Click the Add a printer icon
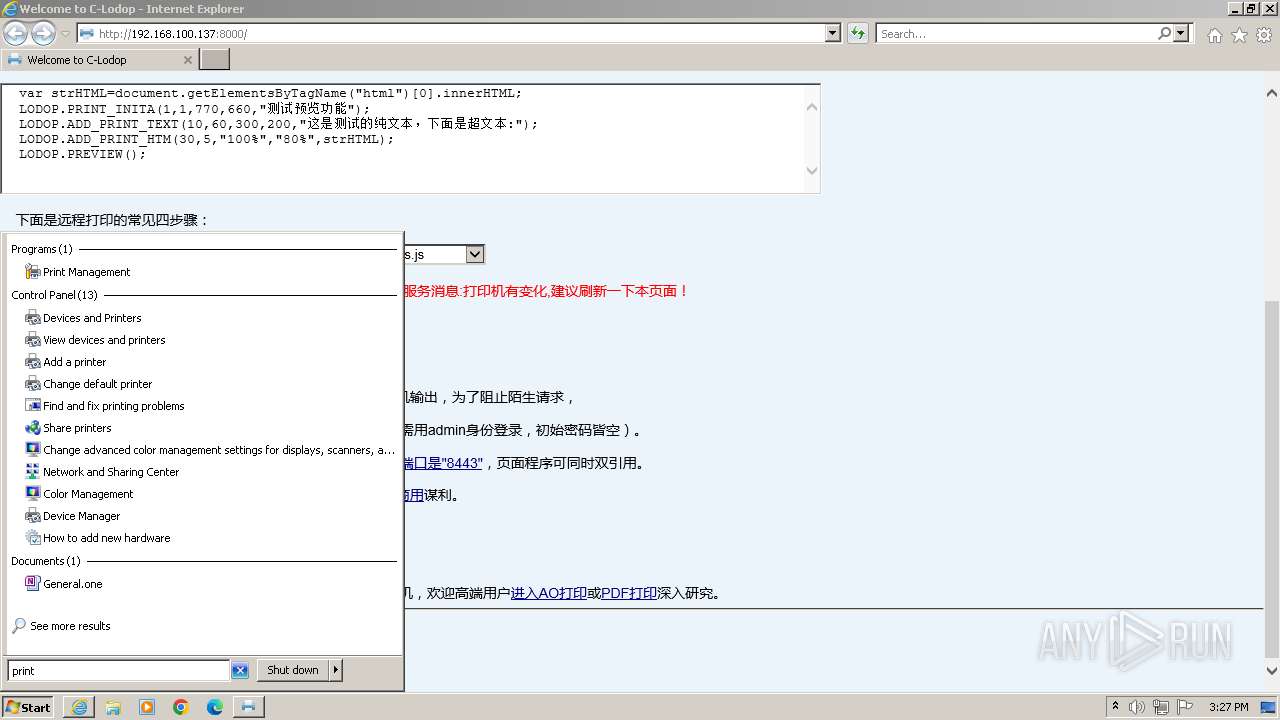Image resolution: width=1280 pixels, height=720 pixels. (x=33, y=362)
